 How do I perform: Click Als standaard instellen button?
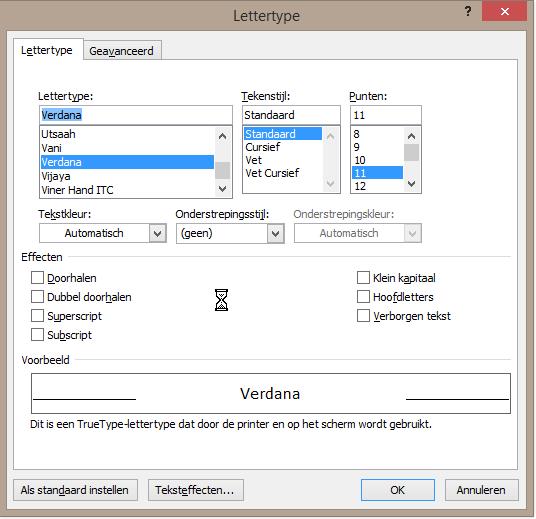pos(76,490)
